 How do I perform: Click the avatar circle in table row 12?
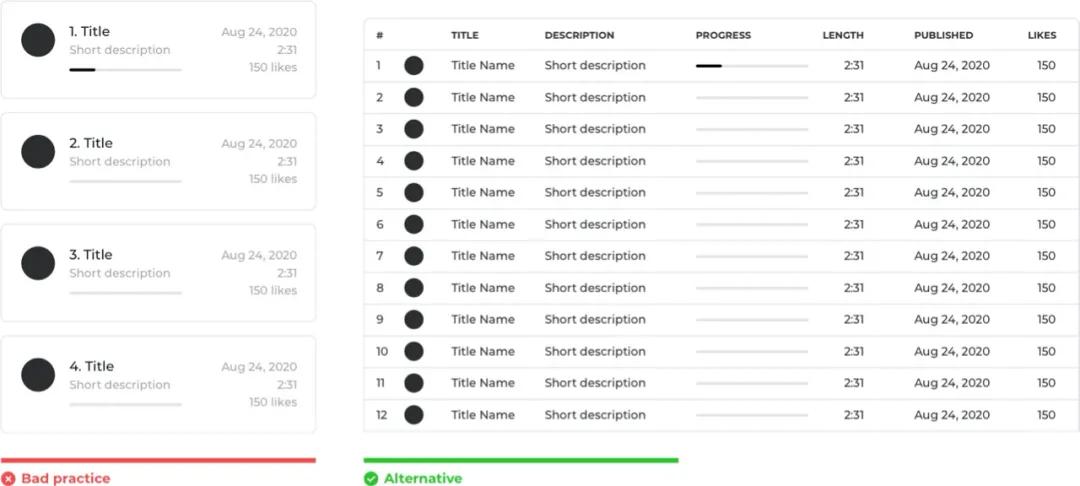(x=413, y=415)
